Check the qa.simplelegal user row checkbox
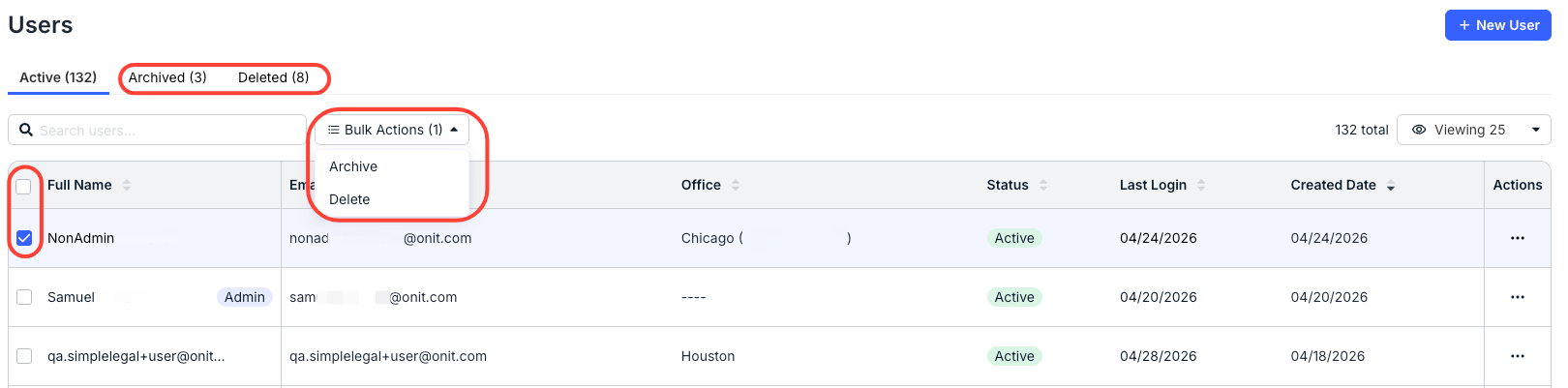Screen dimensions: 1568x388 (x=24, y=356)
